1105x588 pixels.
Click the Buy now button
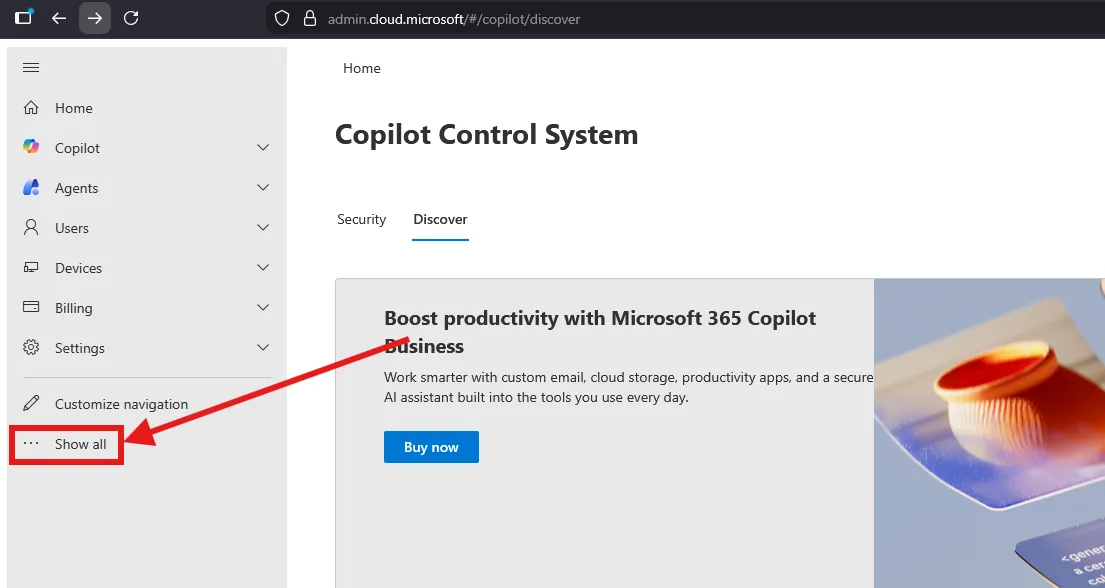pyautogui.click(x=431, y=447)
